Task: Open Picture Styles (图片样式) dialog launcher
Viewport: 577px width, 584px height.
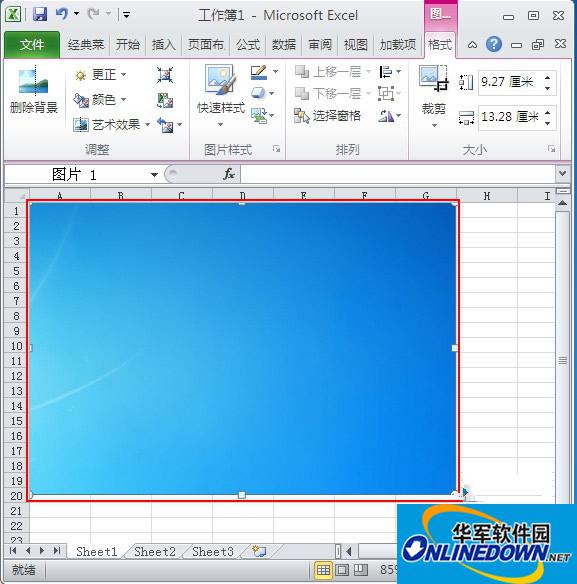Action: click(x=276, y=149)
